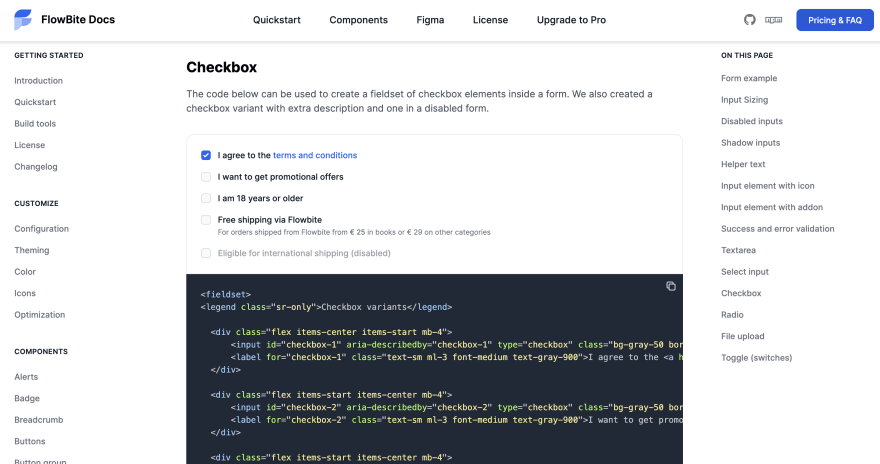
Task: Open License in the top navigation
Action: (x=491, y=20)
